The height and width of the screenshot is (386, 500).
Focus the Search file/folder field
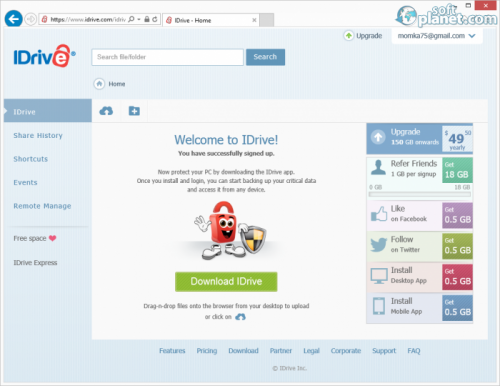pyautogui.click(x=168, y=57)
